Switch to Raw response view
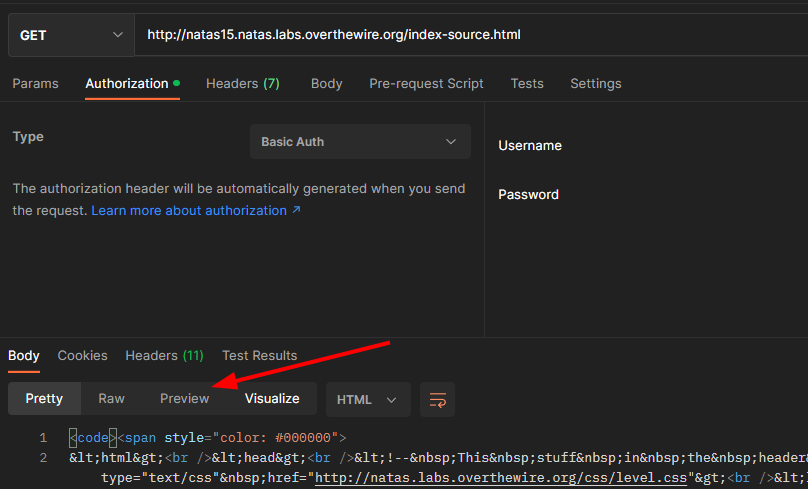This screenshot has width=808, height=489. (111, 399)
